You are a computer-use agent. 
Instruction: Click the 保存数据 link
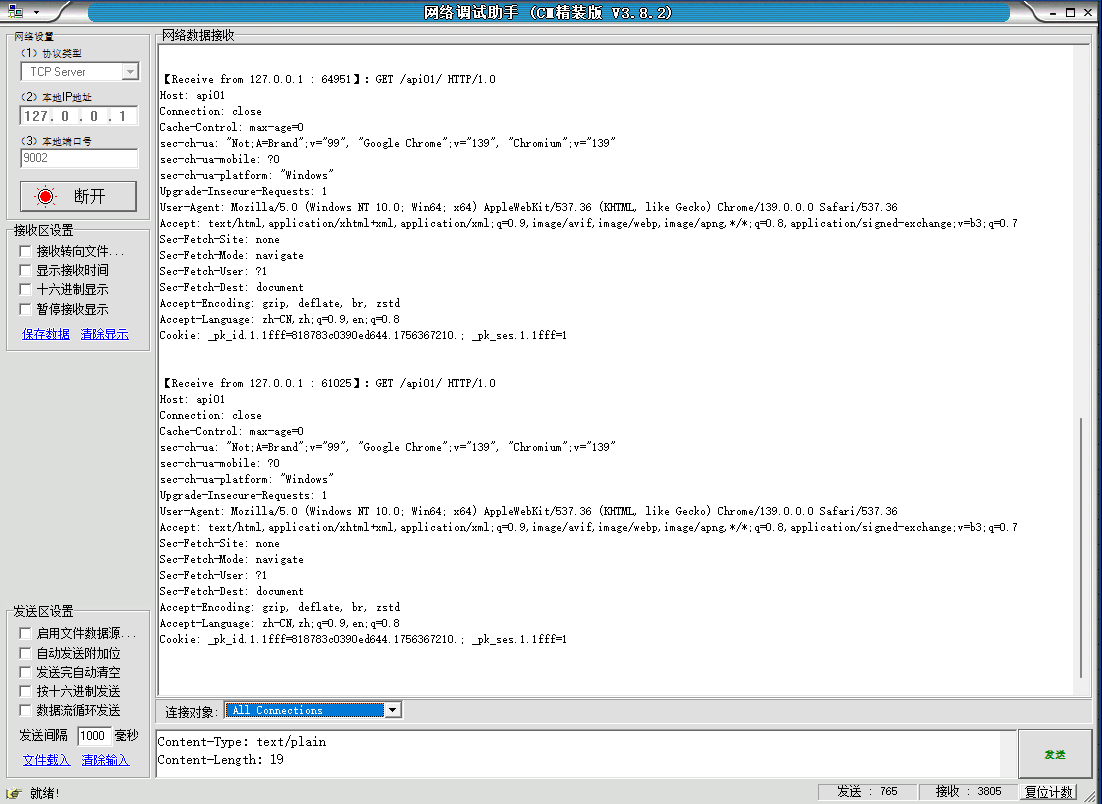46,334
